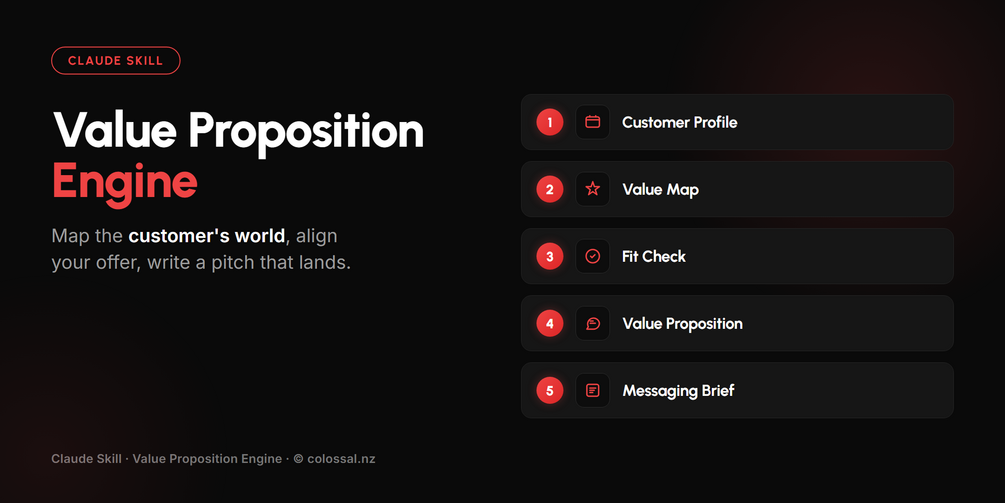Viewport: 1005px width, 503px height.
Task: Open the Value Proposition step text
Action: click(682, 324)
